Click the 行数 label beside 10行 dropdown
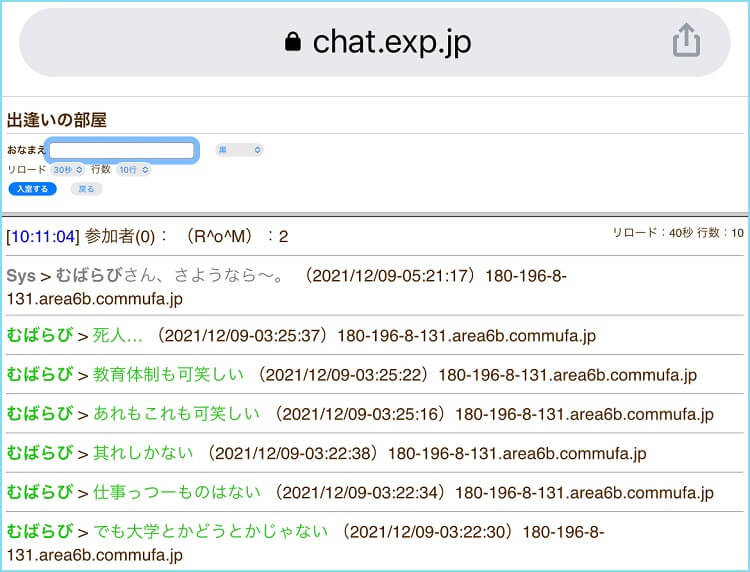 point(101,169)
